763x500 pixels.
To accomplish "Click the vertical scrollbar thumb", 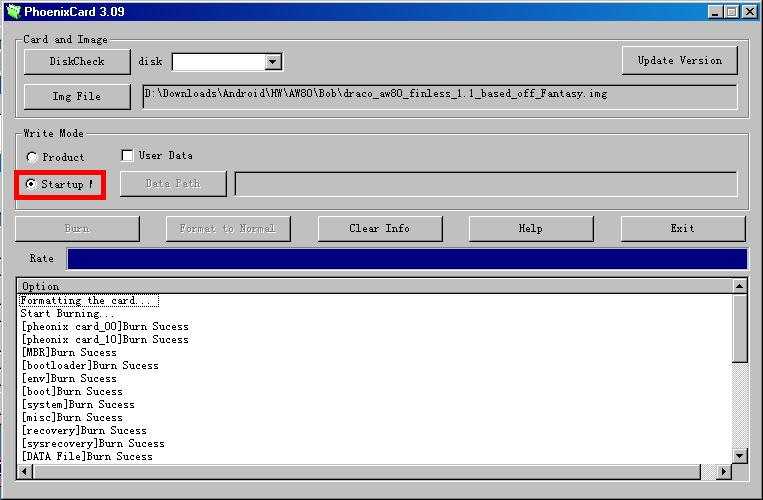I will pyautogui.click(x=740, y=328).
